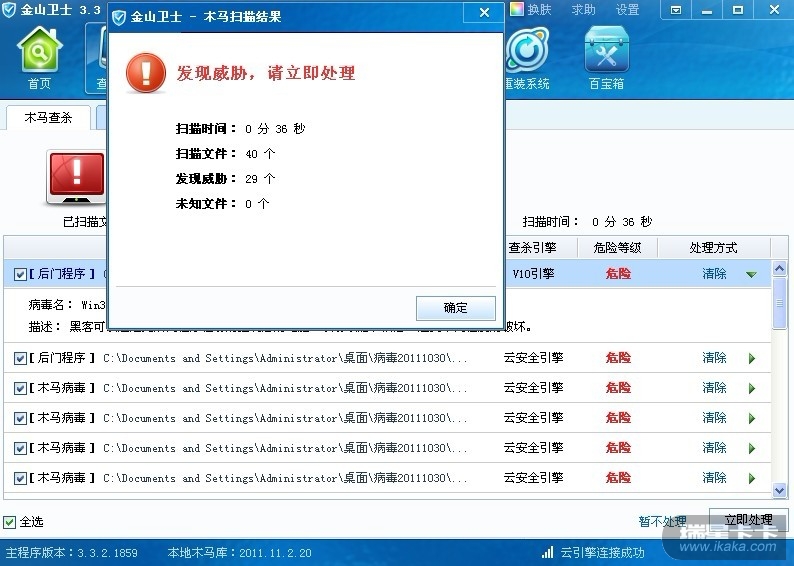Uncheck the third 木马病毒 row checkbox
794x566 pixels.
20,448
